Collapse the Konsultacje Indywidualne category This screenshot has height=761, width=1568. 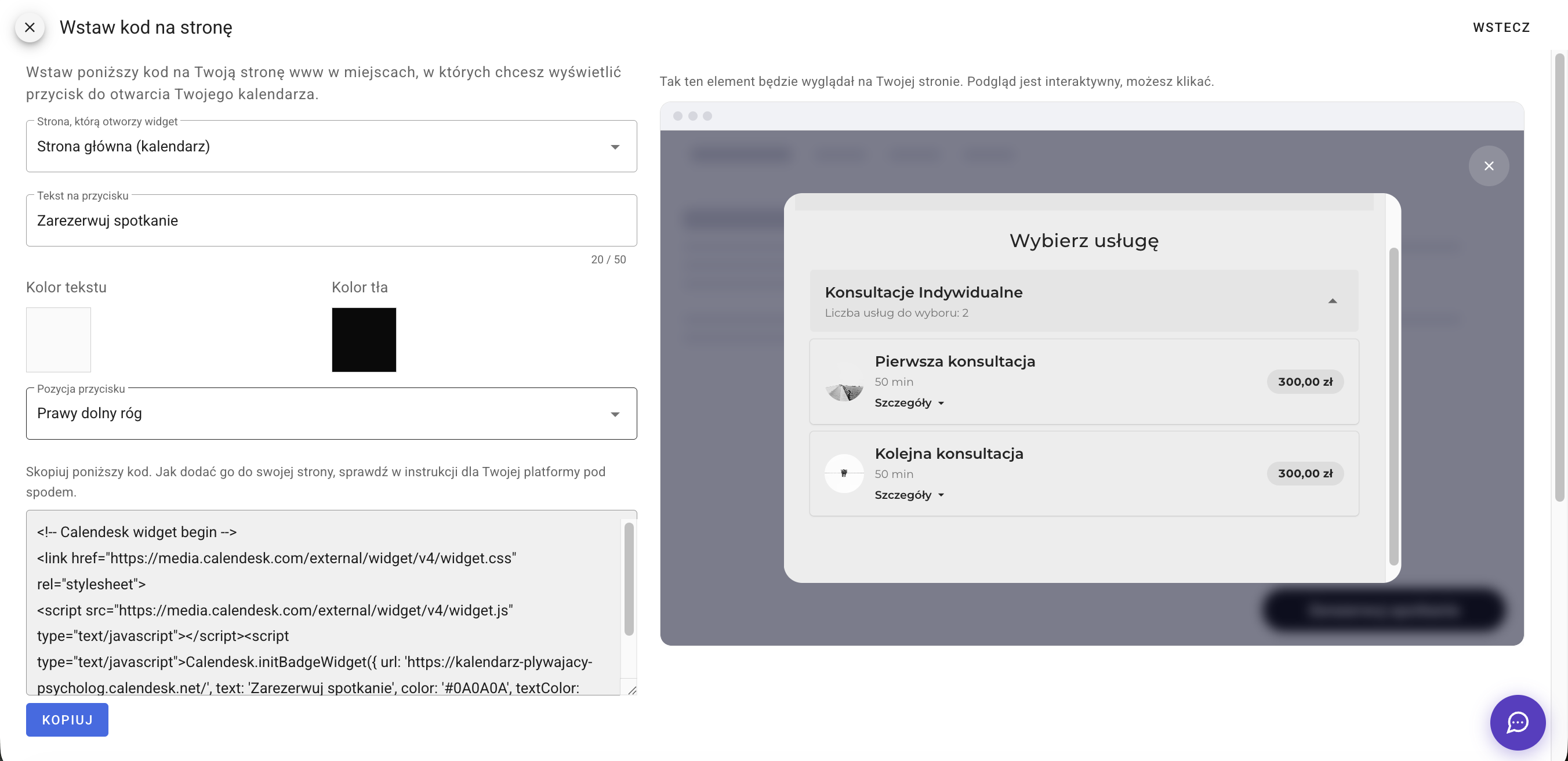pyautogui.click(x=1083, y=301)
